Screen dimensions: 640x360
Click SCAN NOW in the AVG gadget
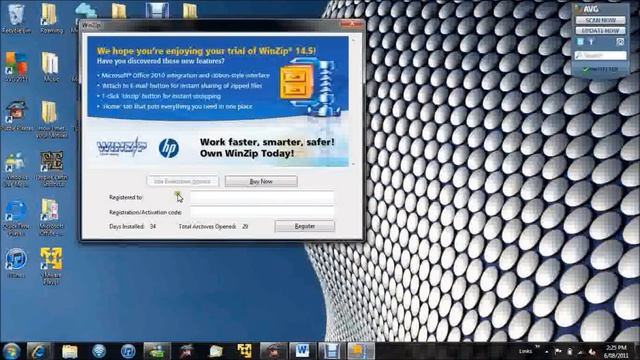point(600,20)
